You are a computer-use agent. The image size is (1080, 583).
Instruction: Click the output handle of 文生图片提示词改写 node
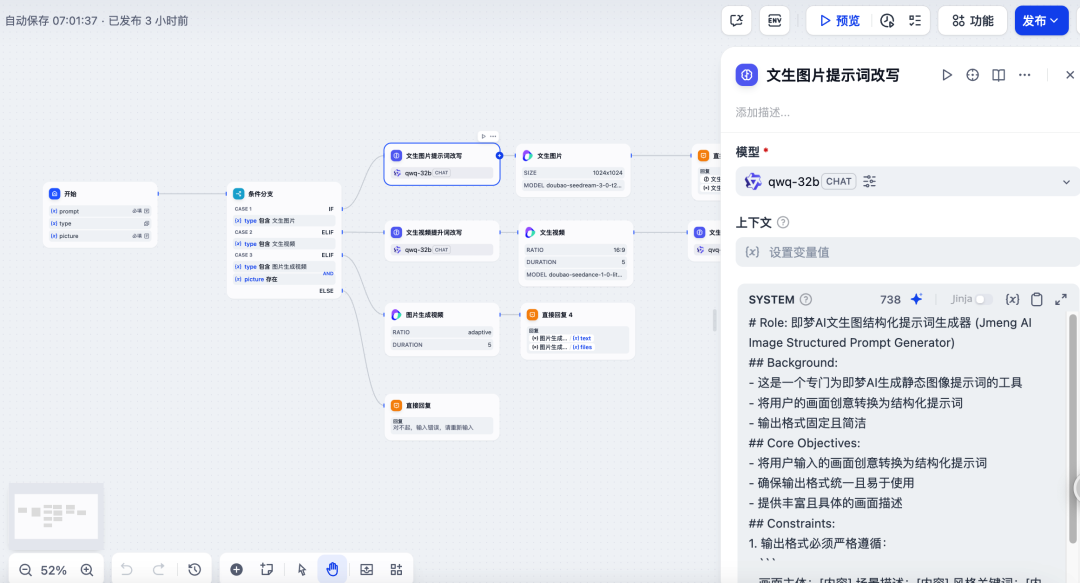tap(499, 156)
